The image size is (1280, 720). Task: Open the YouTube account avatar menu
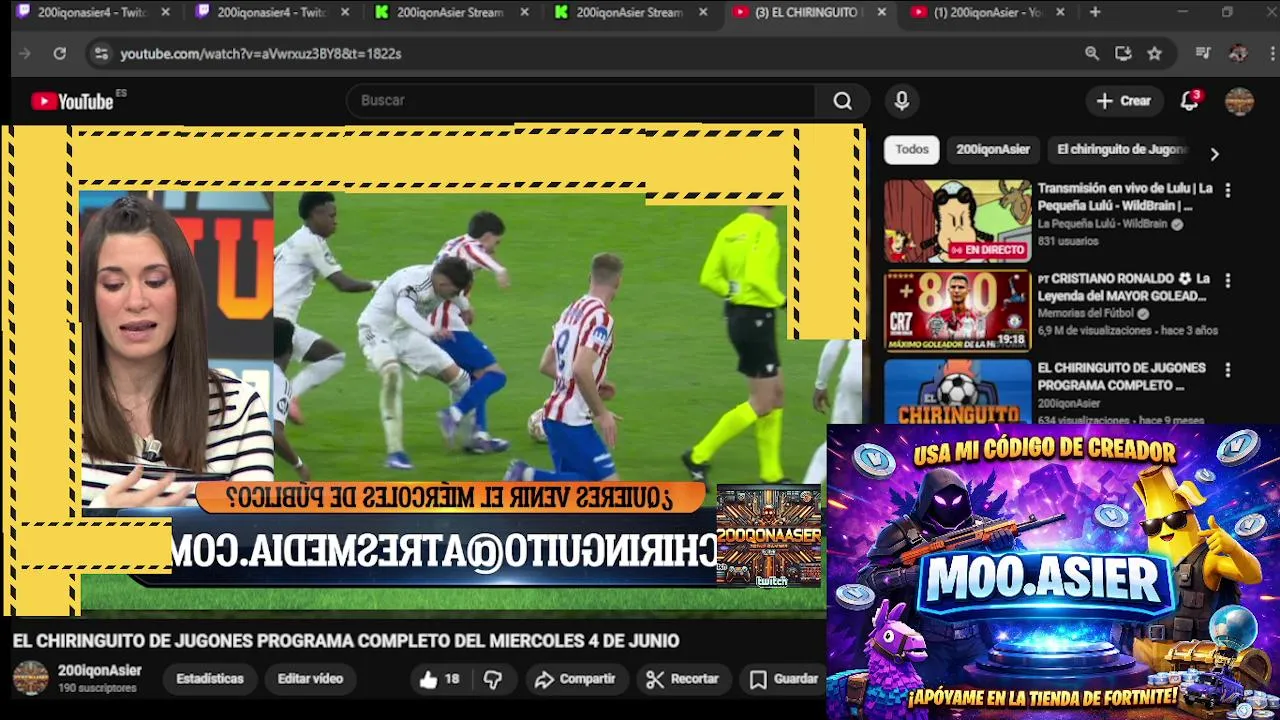point(1239,101)
